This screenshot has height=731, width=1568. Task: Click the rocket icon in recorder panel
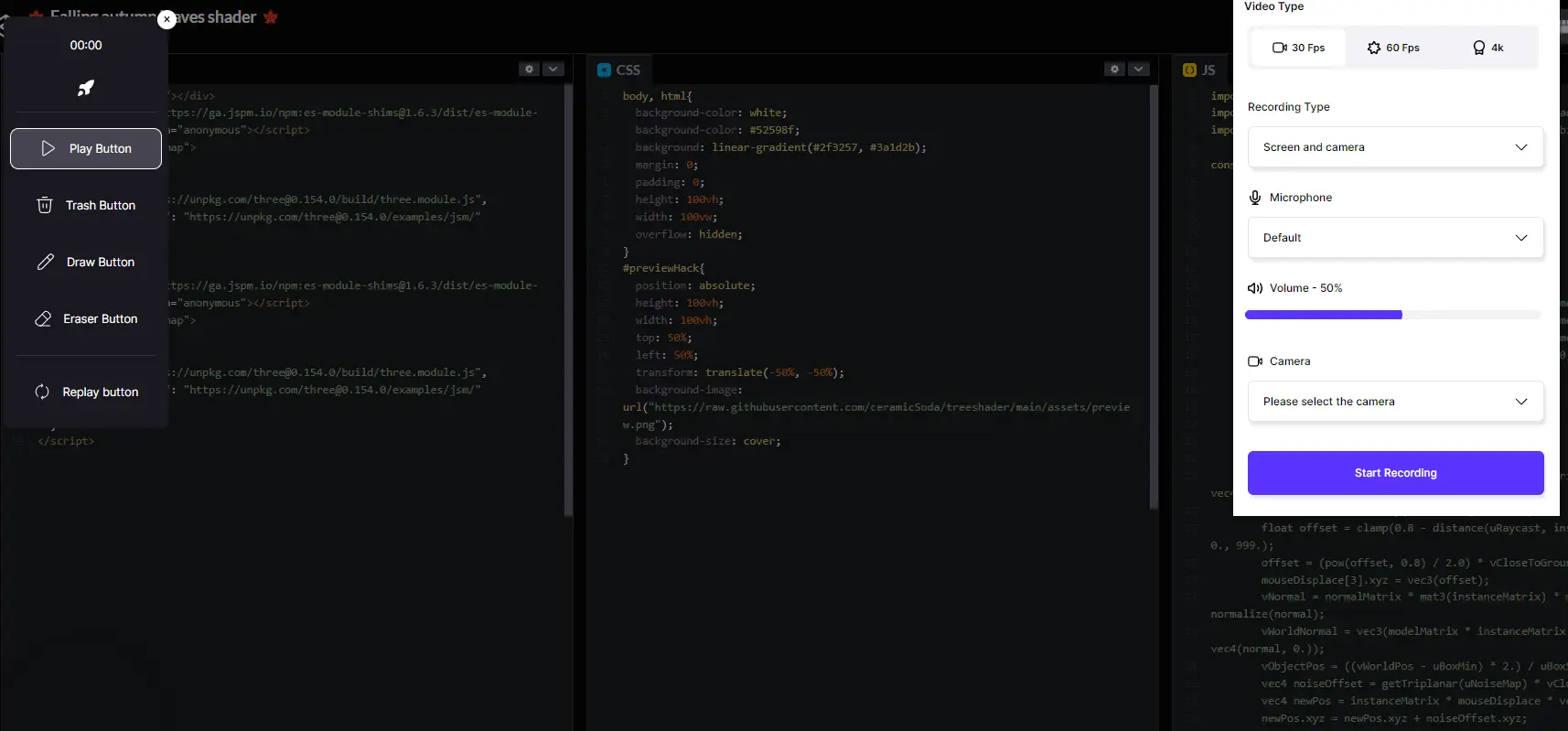pos(86,88)
